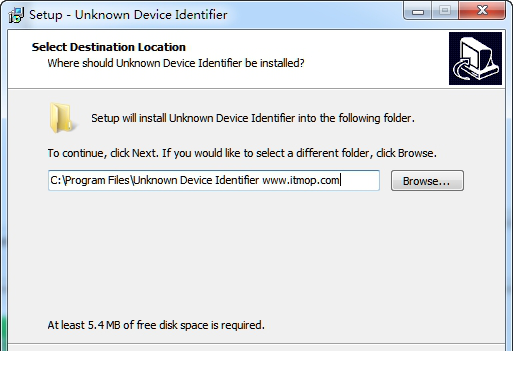Focus the destination folder path field
513x365 pixels.
(x=214, y=181)
